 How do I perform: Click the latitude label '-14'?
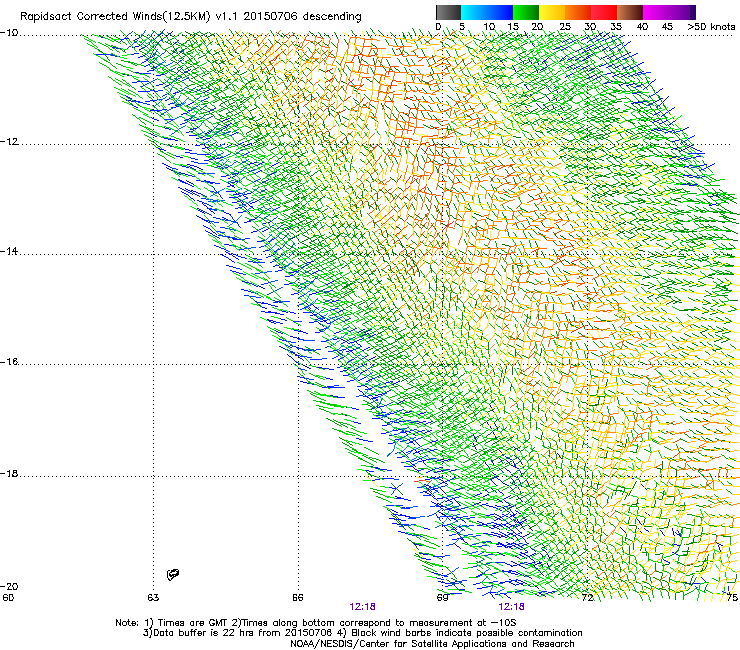tap(9, 252)
